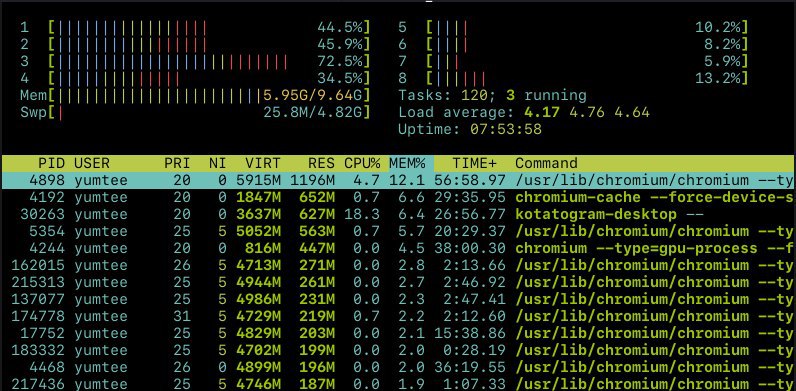Image resolution: width=796 pixels, height=391 pixels.
Task: Sort by PRI column header
Action: (x=177, y=164)
